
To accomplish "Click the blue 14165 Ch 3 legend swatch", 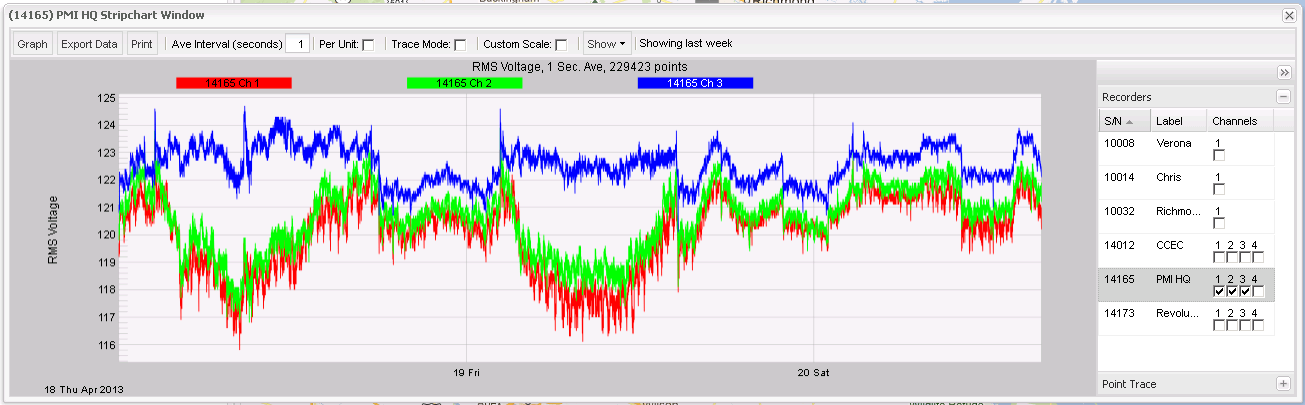I will pyautogui.click(x=695, y=83).
